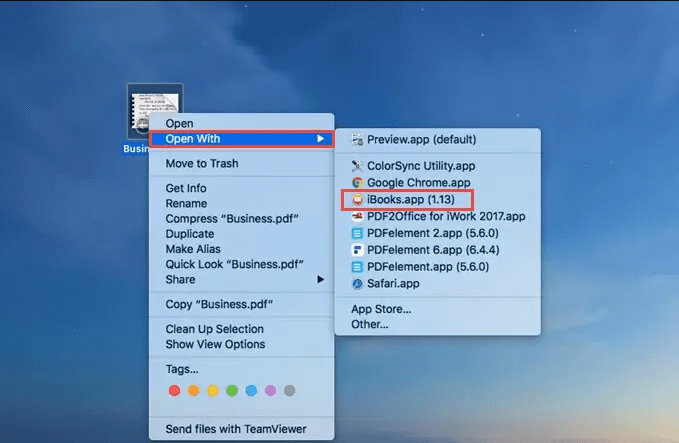Click the Preview.app icon in submenu
679x443 pixels.
(x=357, y=140)
